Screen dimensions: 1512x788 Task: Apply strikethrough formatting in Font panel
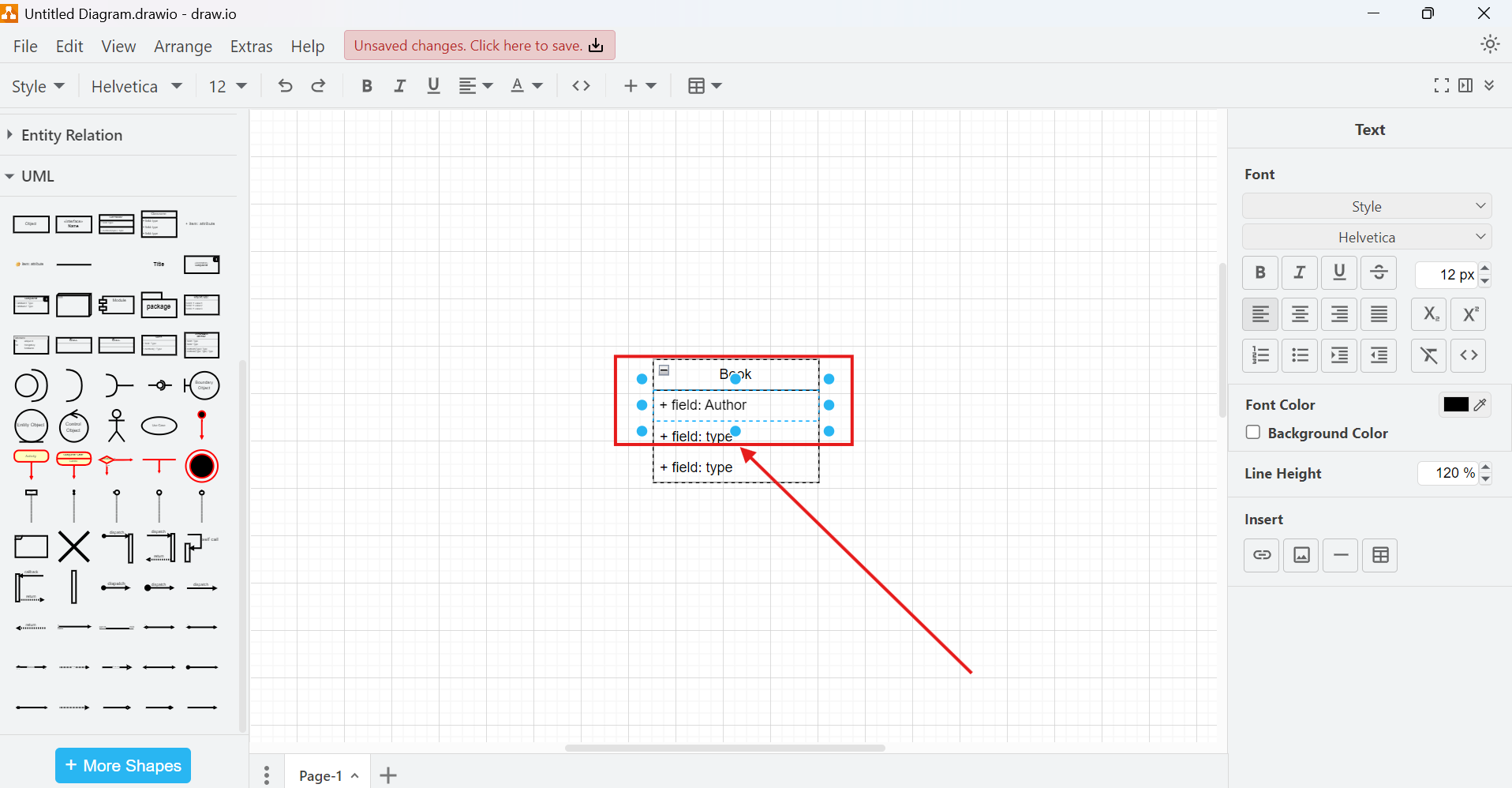tap(1378, 272)
